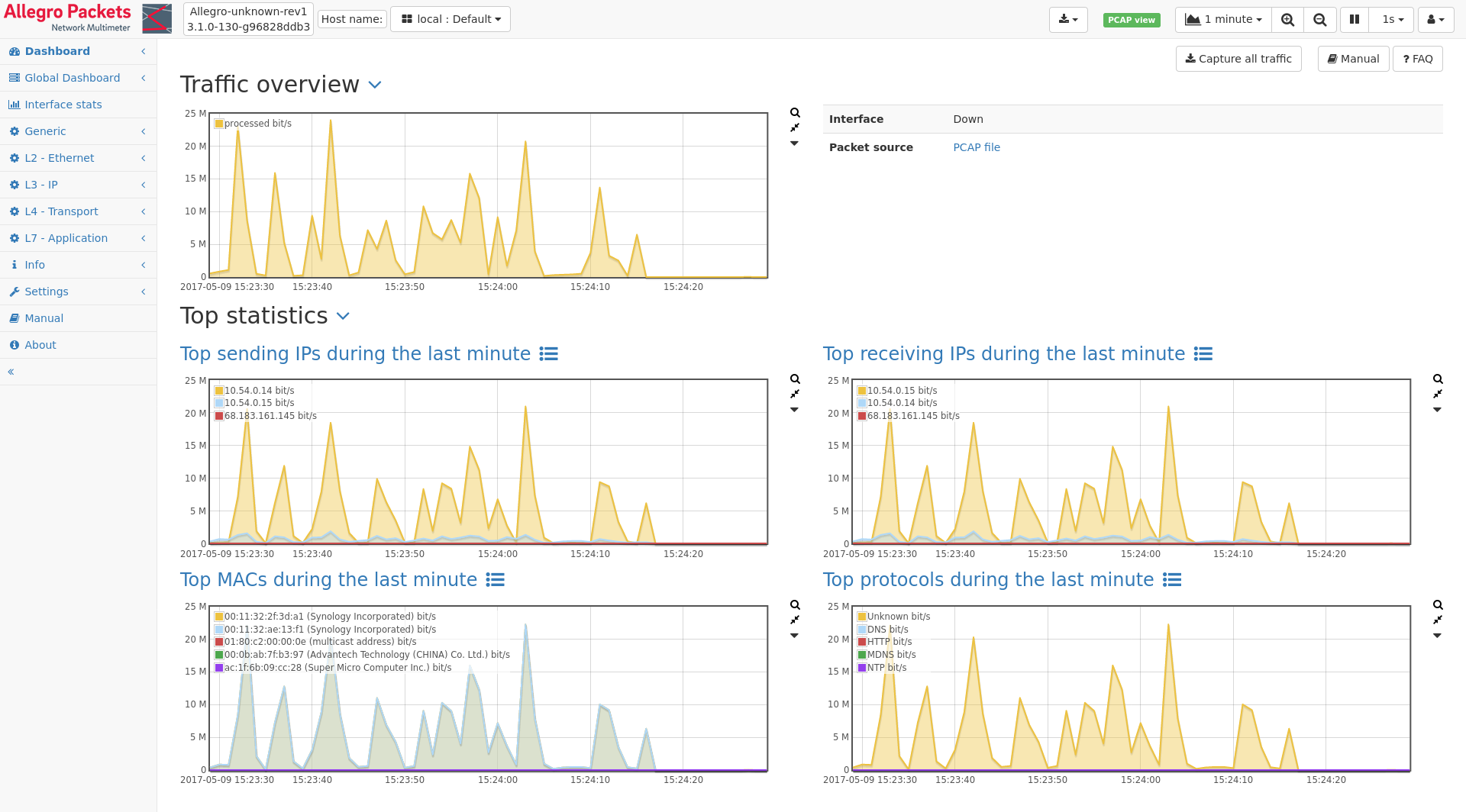Click the Allegro Packets logo
This screenshot has width=1466, height=812.
[x=88, y=18]
